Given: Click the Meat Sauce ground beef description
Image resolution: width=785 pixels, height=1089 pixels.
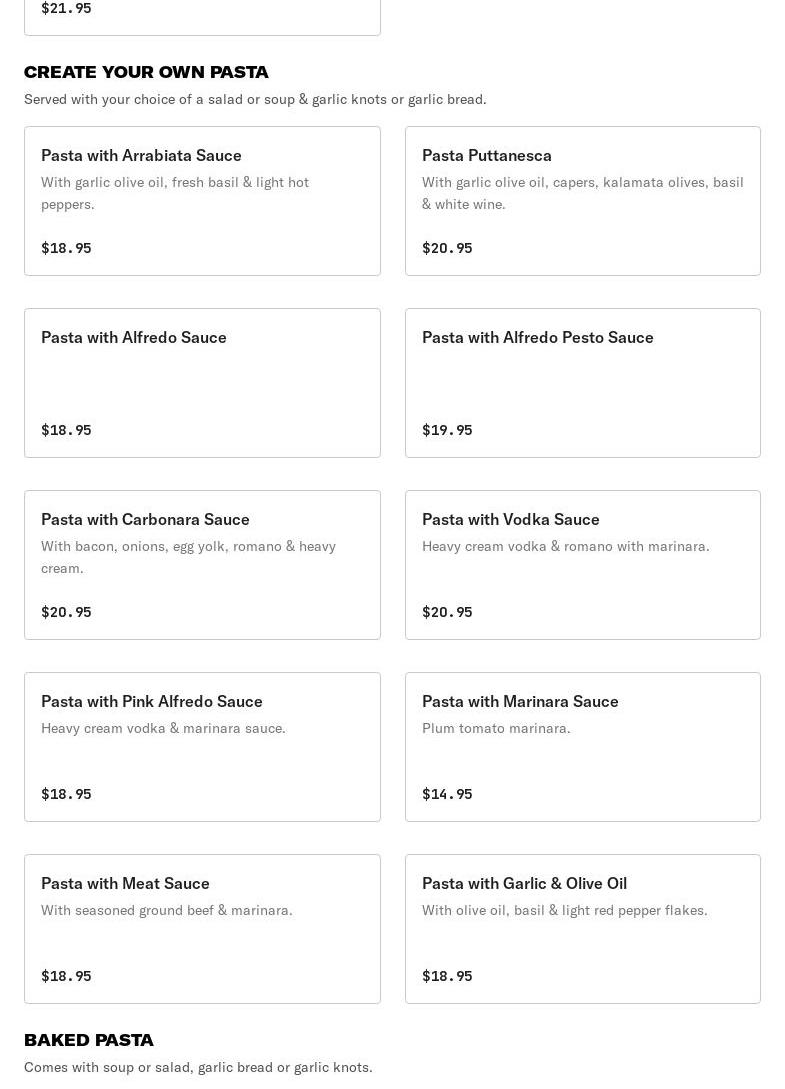Looking at the screenshot, I should click(x=167, y=910).
